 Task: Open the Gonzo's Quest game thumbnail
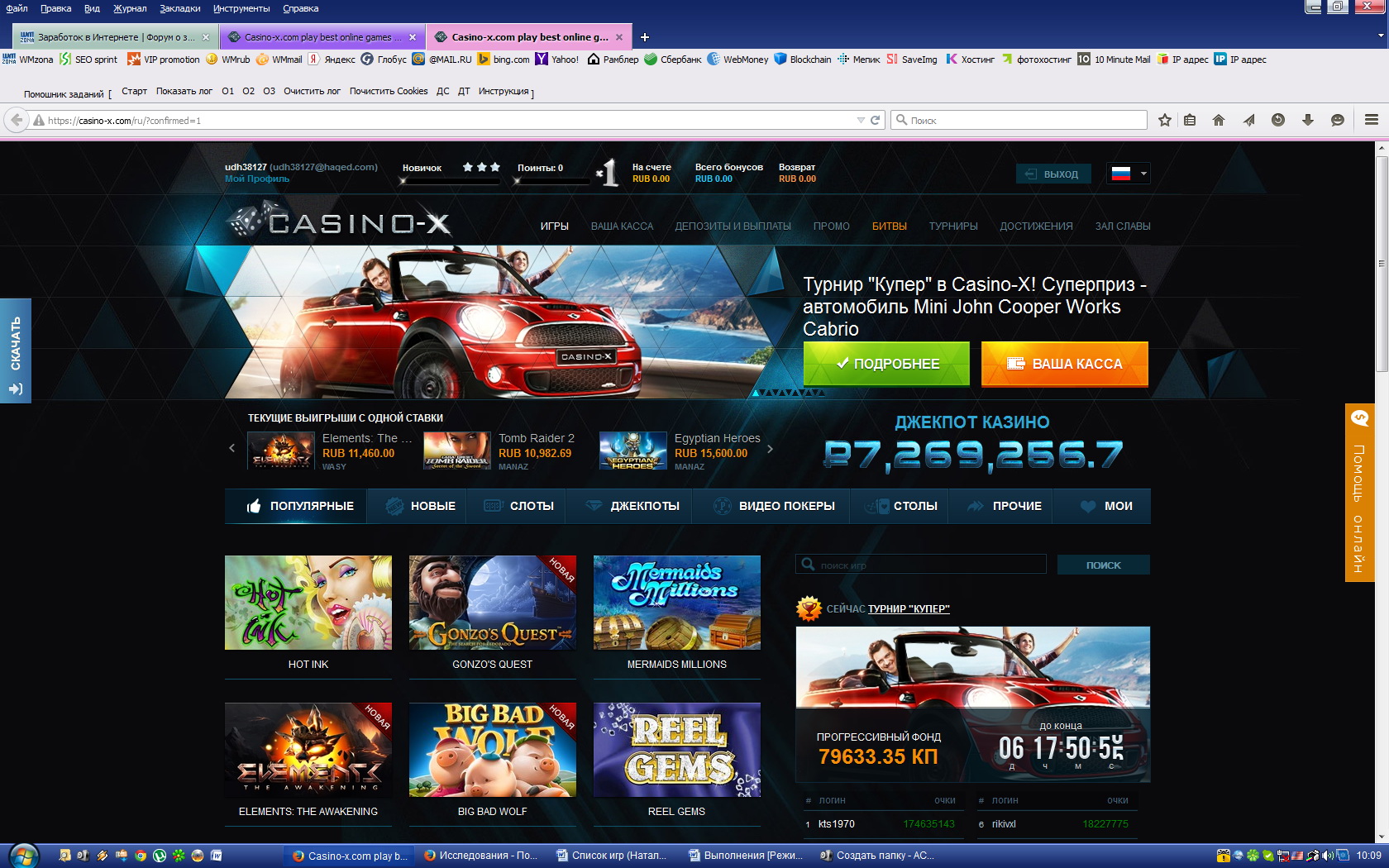(x=493, y=603)
